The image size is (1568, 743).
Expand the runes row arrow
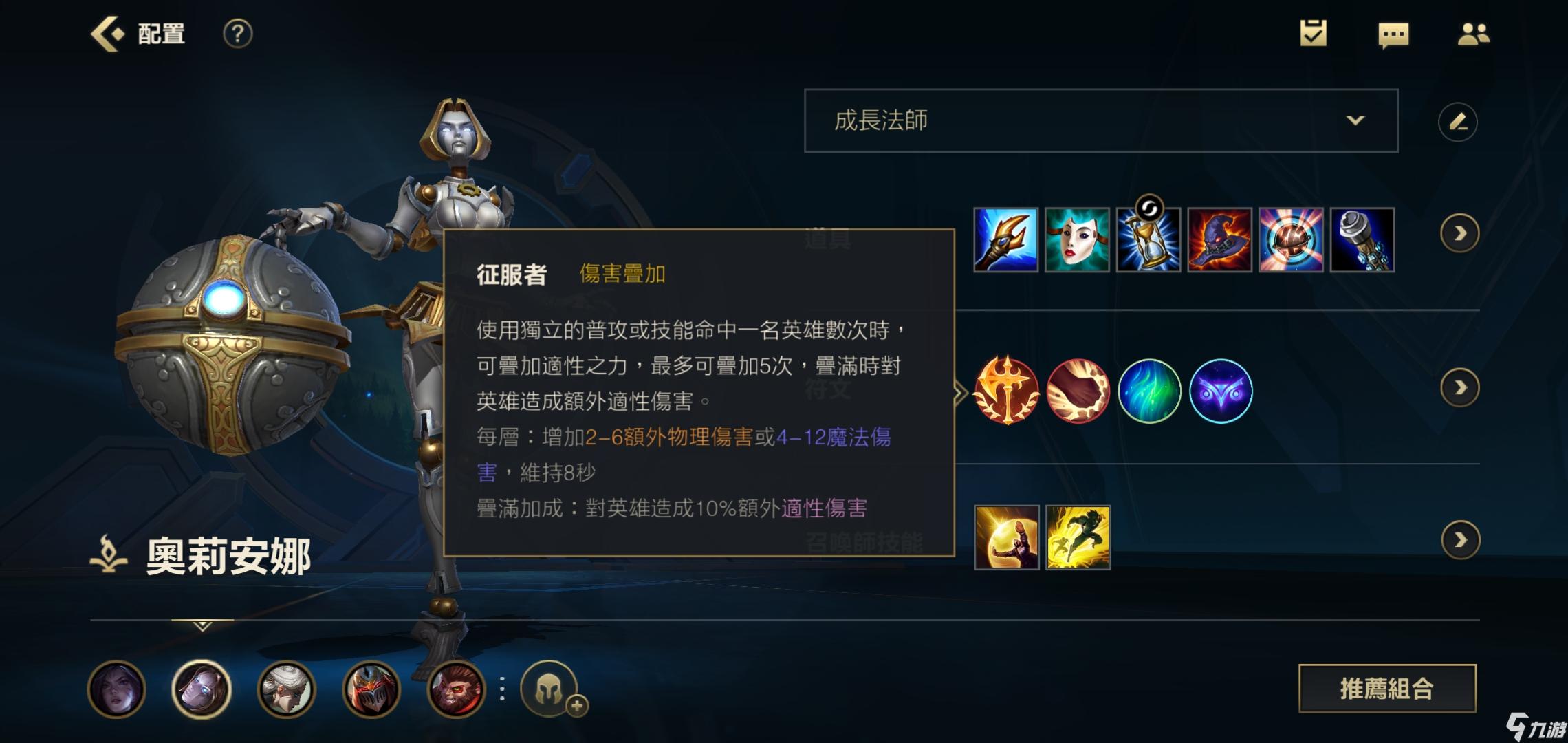coord(1459,388)
